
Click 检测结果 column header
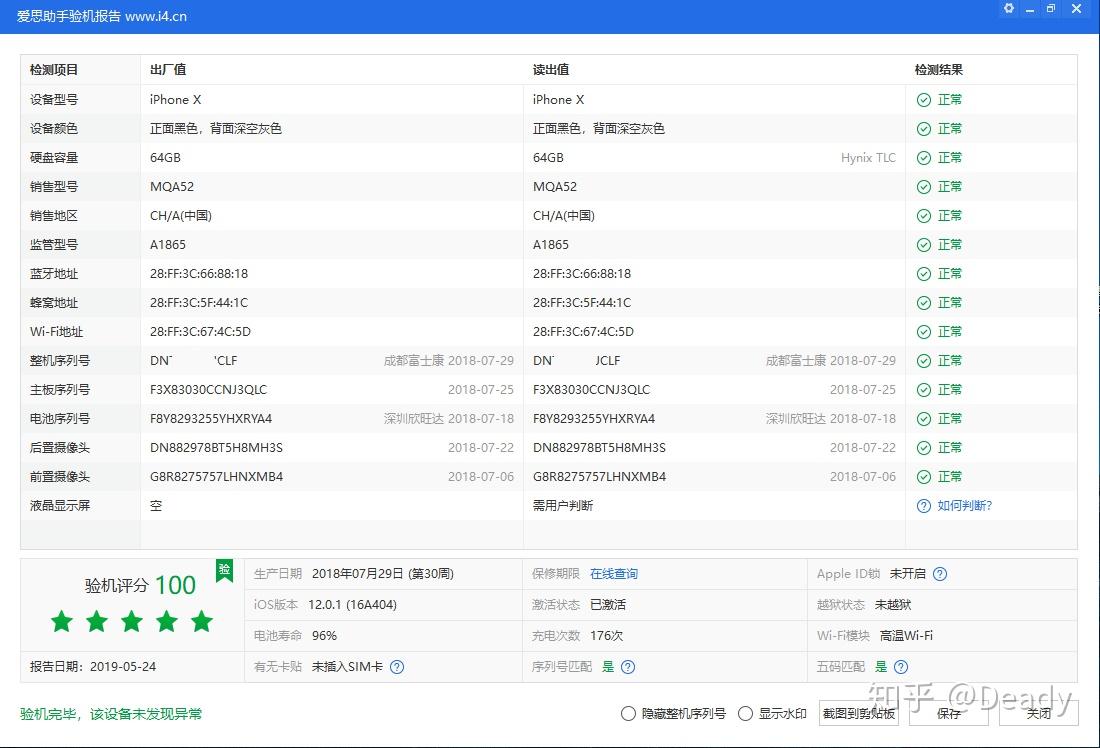pos(939,69)
